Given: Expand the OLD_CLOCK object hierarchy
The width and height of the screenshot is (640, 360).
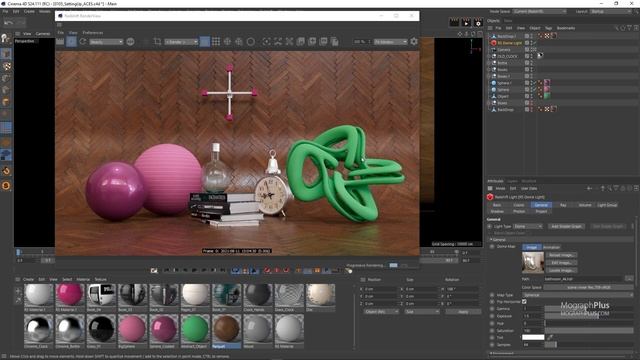Looking at the screenshot, I should [489, 56].
